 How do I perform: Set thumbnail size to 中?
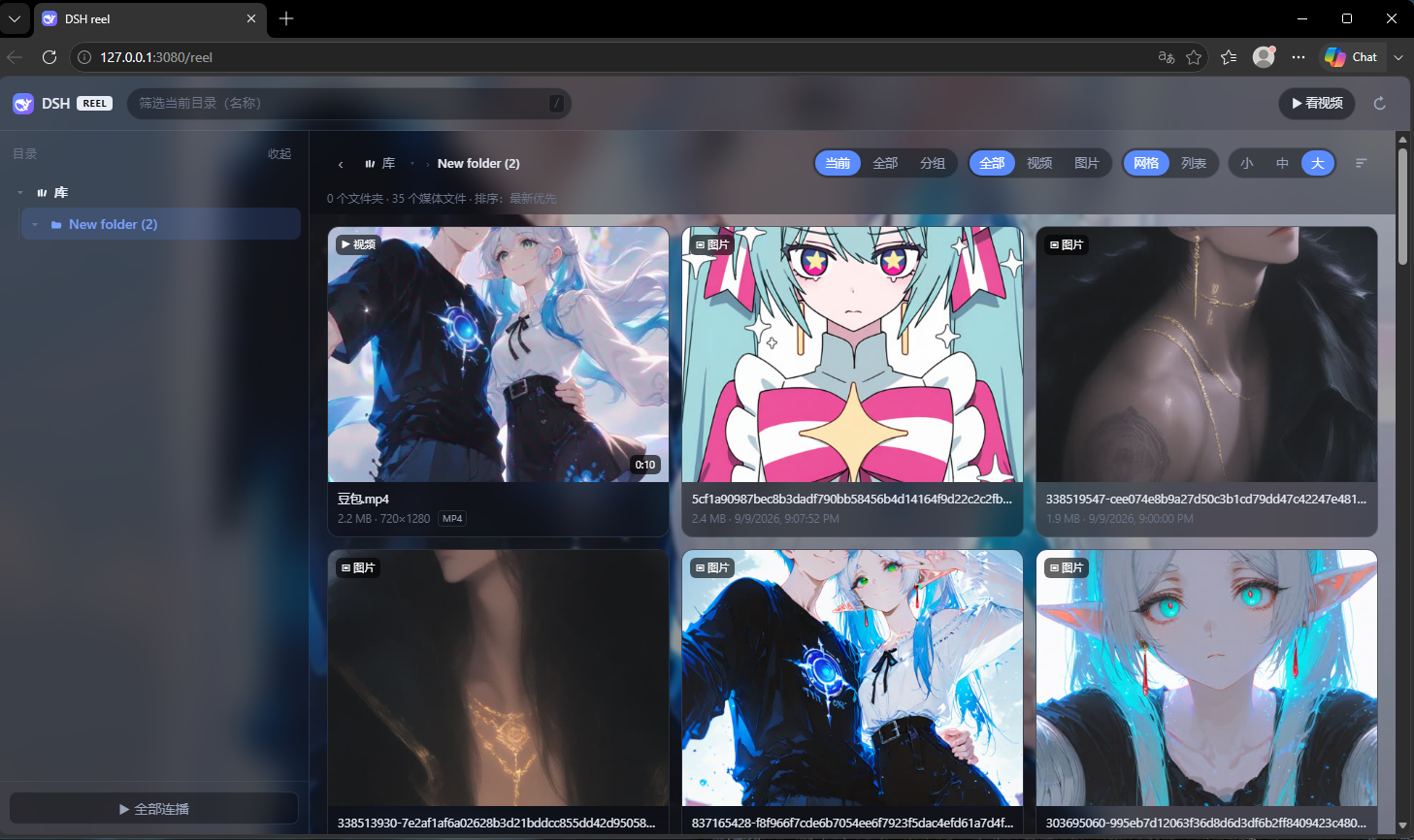point(1282,163)
